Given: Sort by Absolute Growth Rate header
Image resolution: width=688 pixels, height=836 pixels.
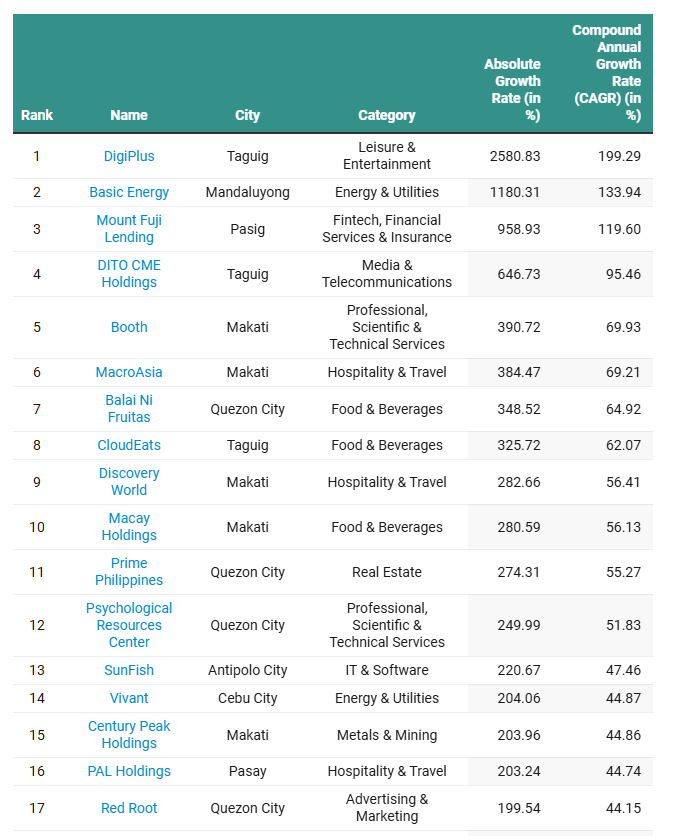Looking at the screenshot, I should 512,90.
